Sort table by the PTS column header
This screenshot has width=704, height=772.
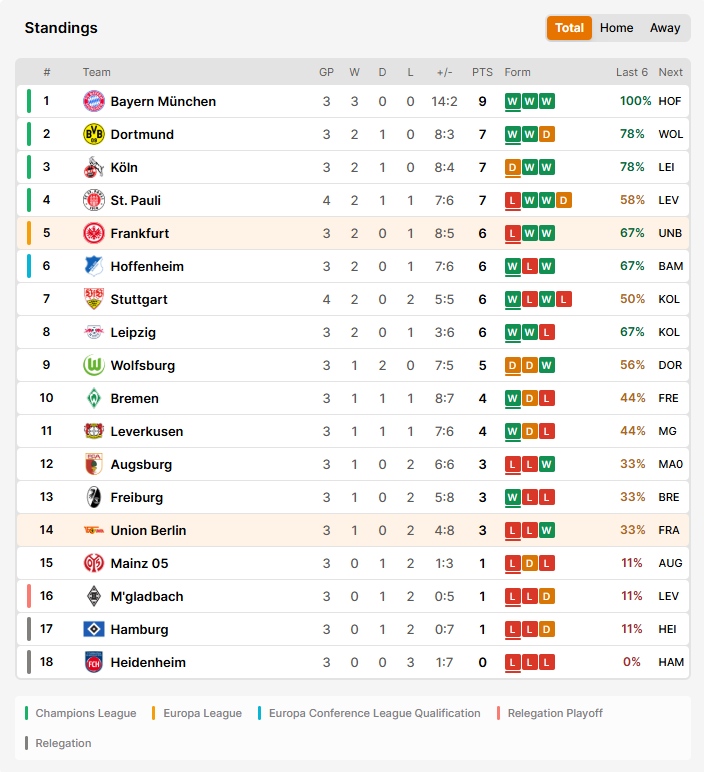click(482, 72)
